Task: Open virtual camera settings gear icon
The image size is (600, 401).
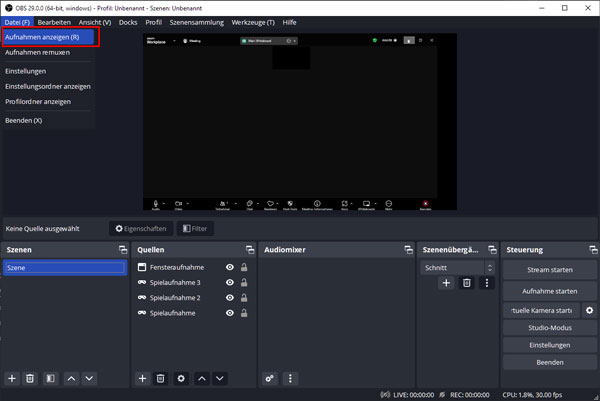Action: point(589,310)
